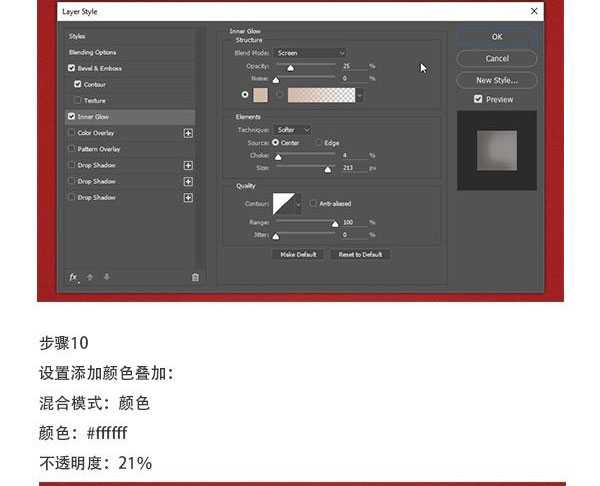
Task: Open the gradient picker dropdown arrow
Action: click(360, 95)
